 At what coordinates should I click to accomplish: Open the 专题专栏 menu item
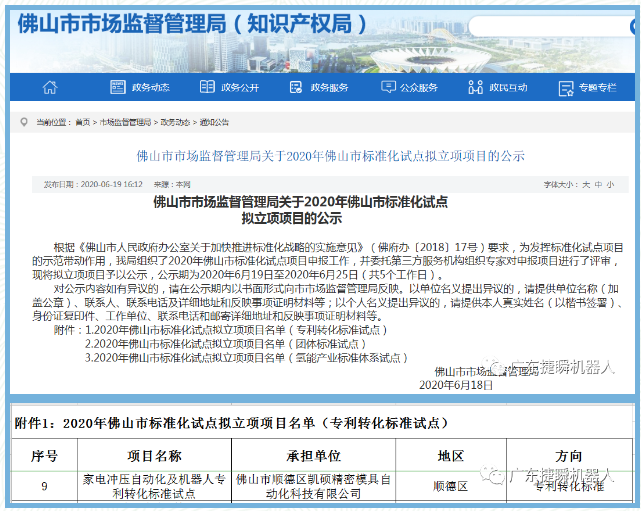tap(597, 87)
